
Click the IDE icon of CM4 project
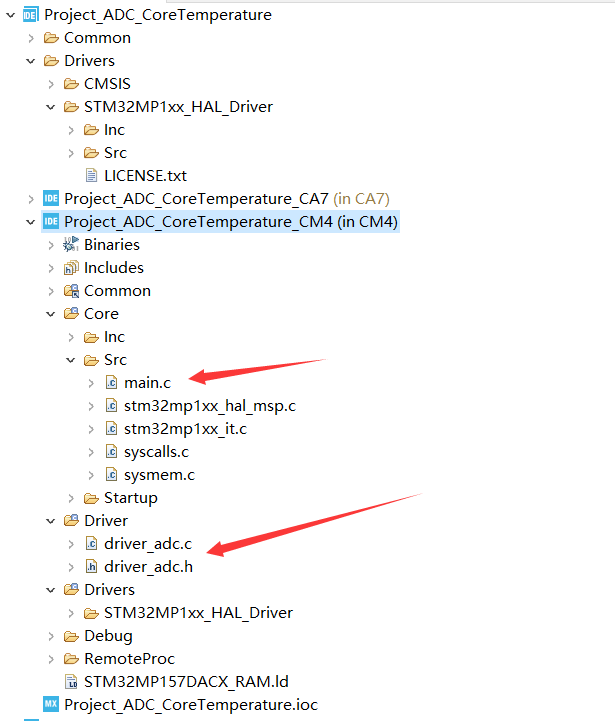pos(51,222)
